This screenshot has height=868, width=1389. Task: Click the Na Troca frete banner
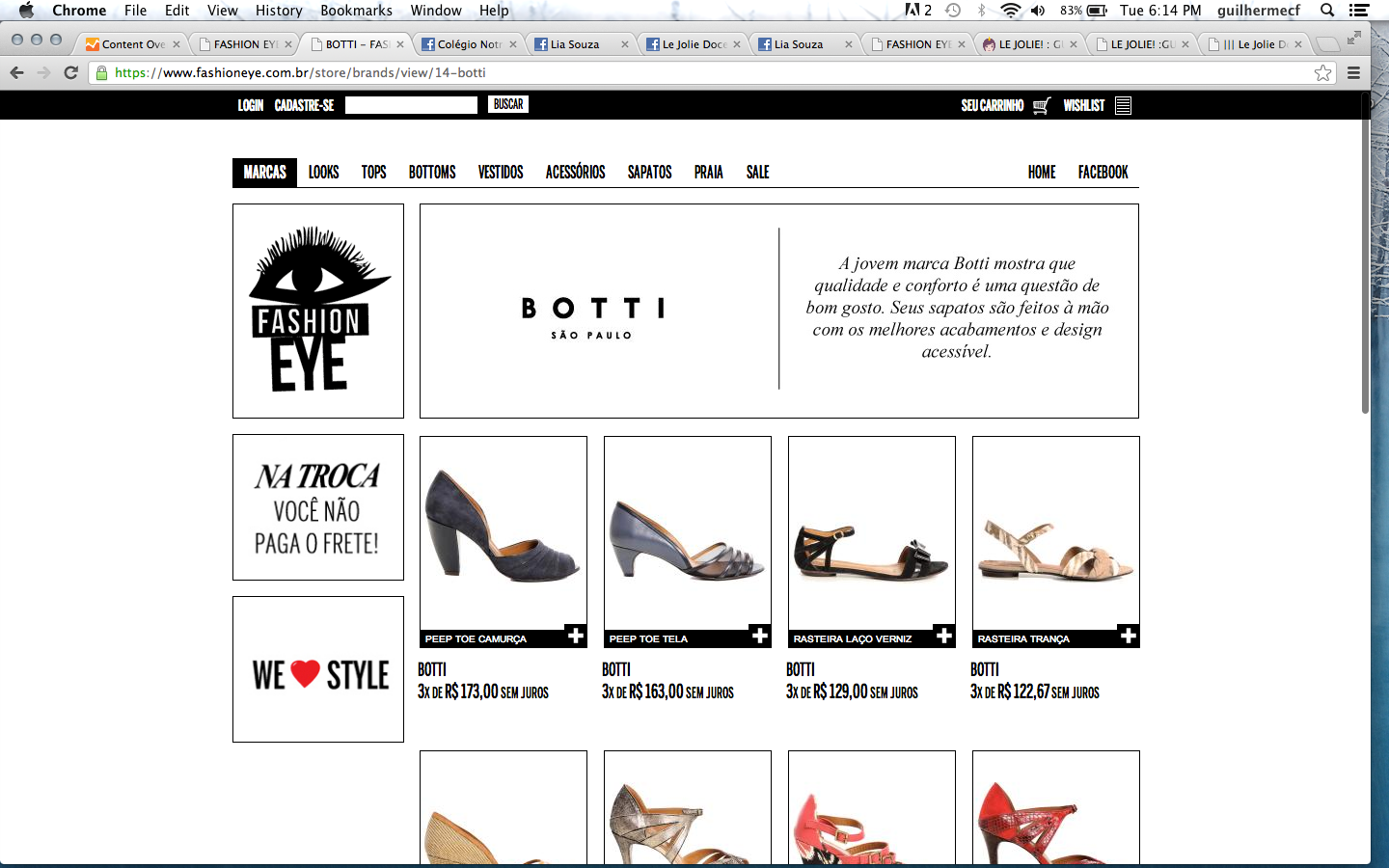pos(318,507)
